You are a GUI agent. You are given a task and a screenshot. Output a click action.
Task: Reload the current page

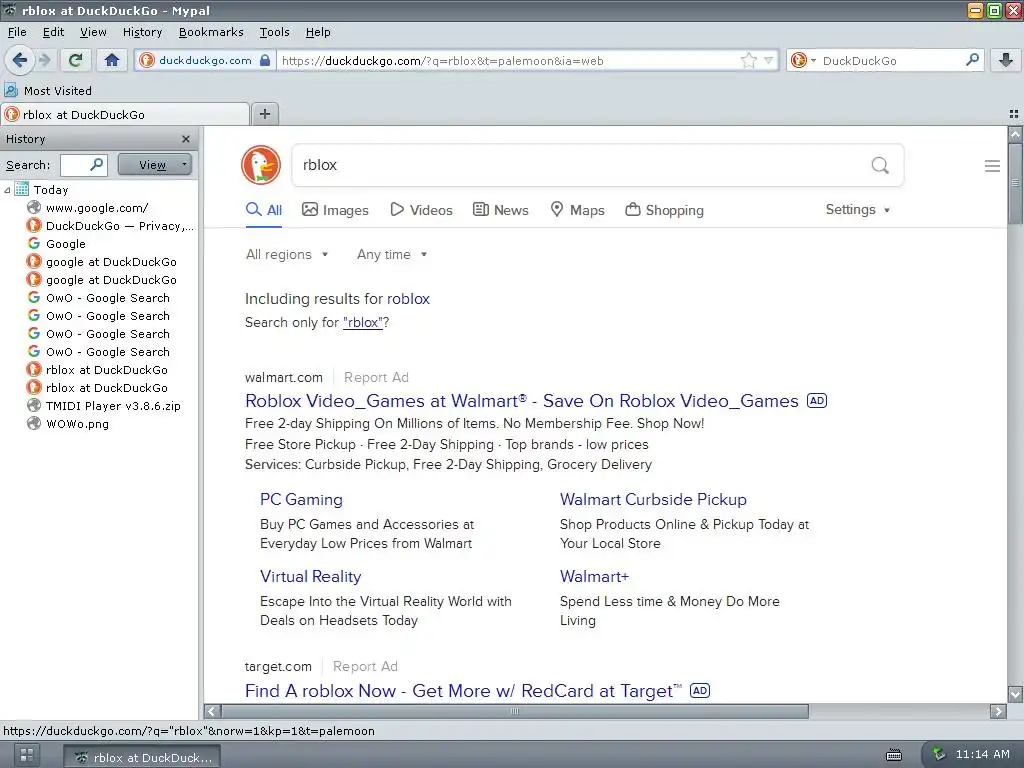coord(75,61)
